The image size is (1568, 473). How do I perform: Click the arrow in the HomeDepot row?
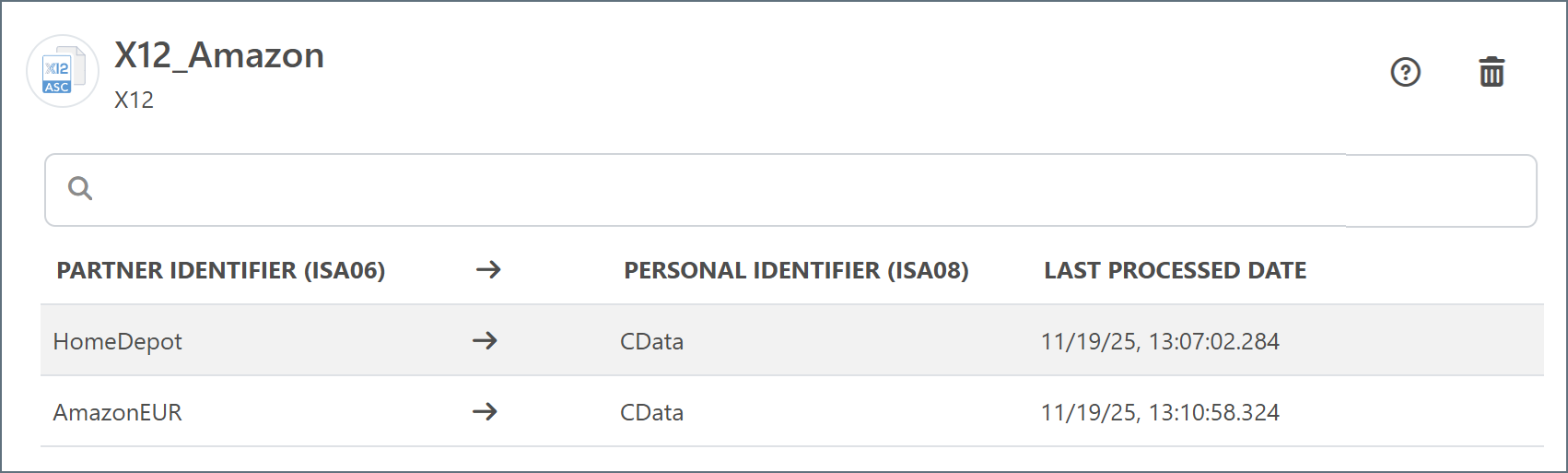(485, 341)
